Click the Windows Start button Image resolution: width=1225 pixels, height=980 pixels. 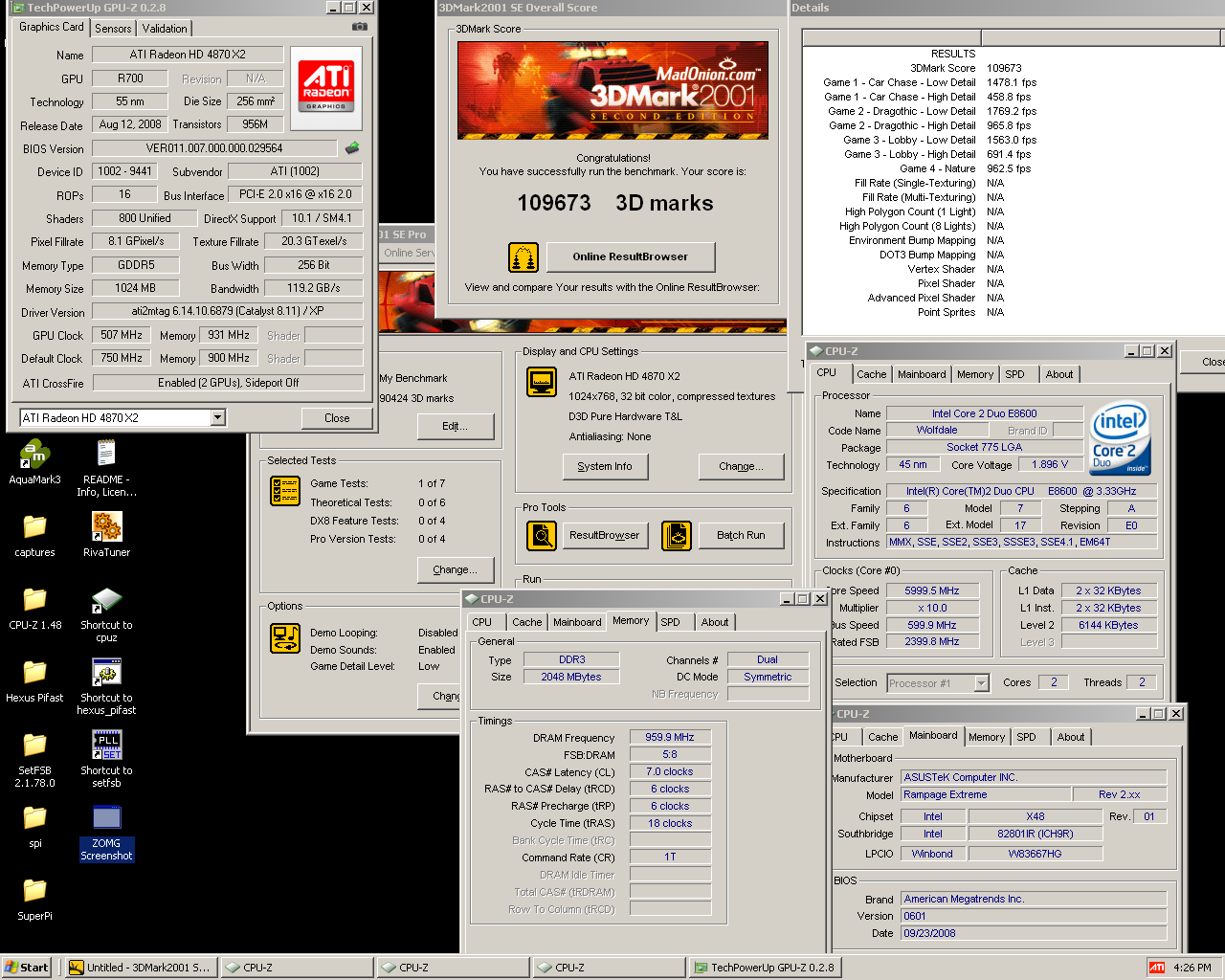click(x=27, y=968)
